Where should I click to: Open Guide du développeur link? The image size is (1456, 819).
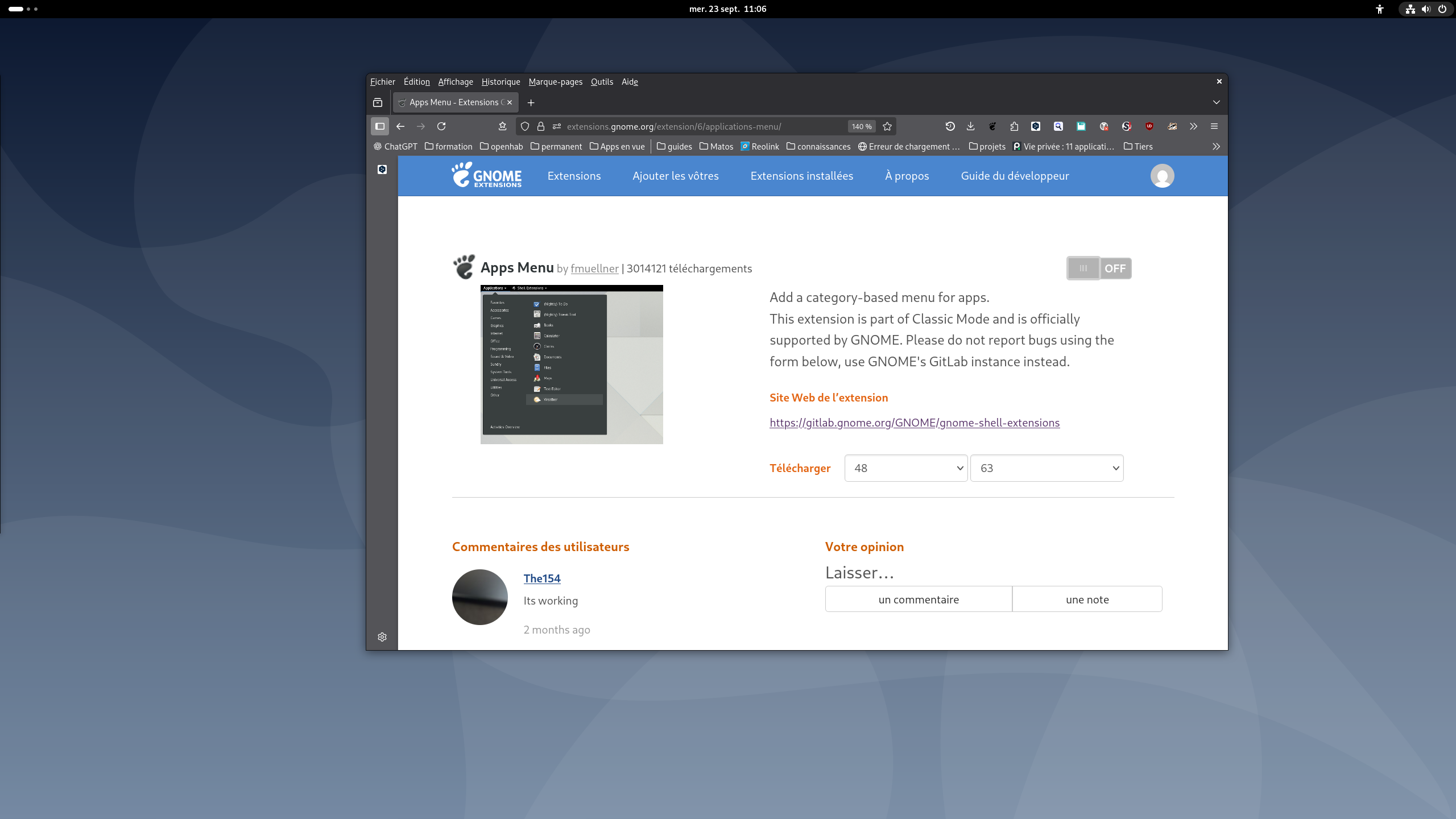(1015, 176)
